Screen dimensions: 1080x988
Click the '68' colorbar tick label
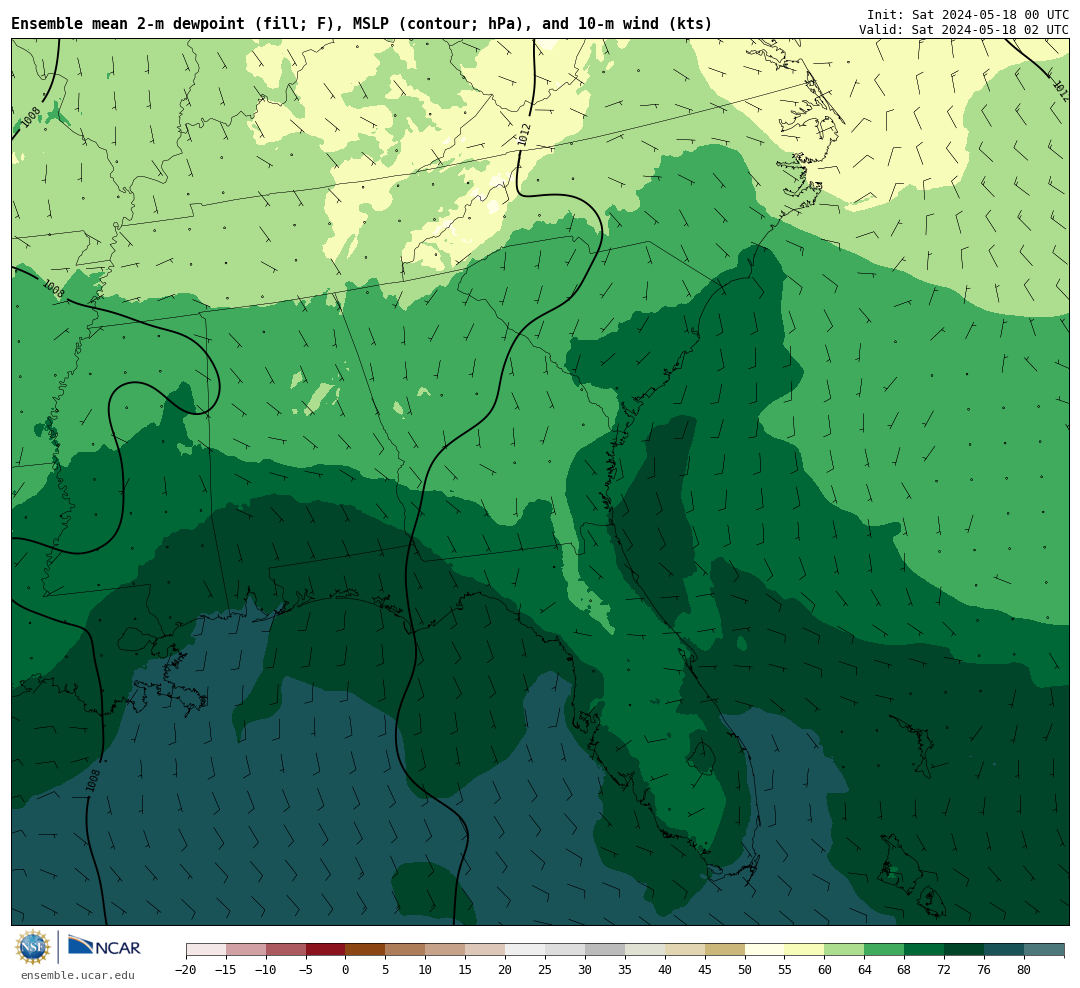pyautogui.click(x=904, y=970)
